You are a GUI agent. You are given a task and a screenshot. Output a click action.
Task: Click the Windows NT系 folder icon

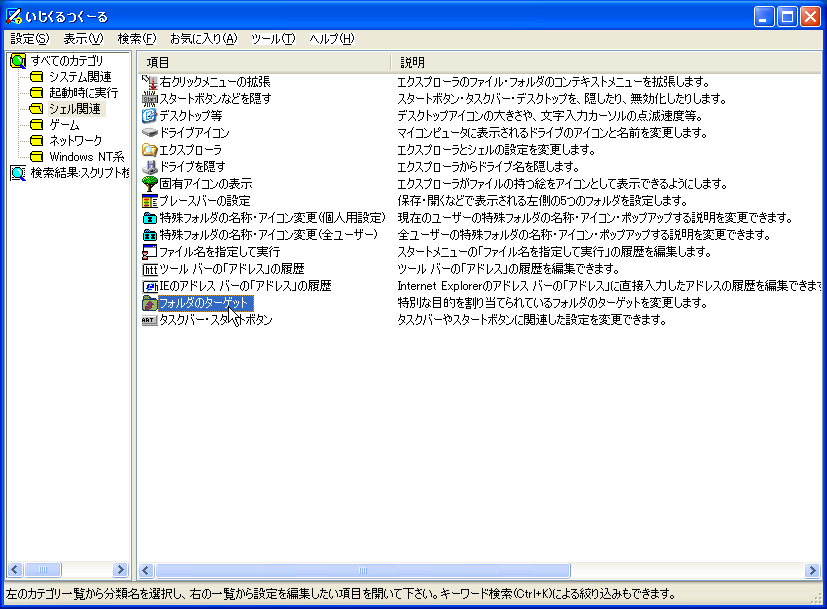[x=36, y=157]
